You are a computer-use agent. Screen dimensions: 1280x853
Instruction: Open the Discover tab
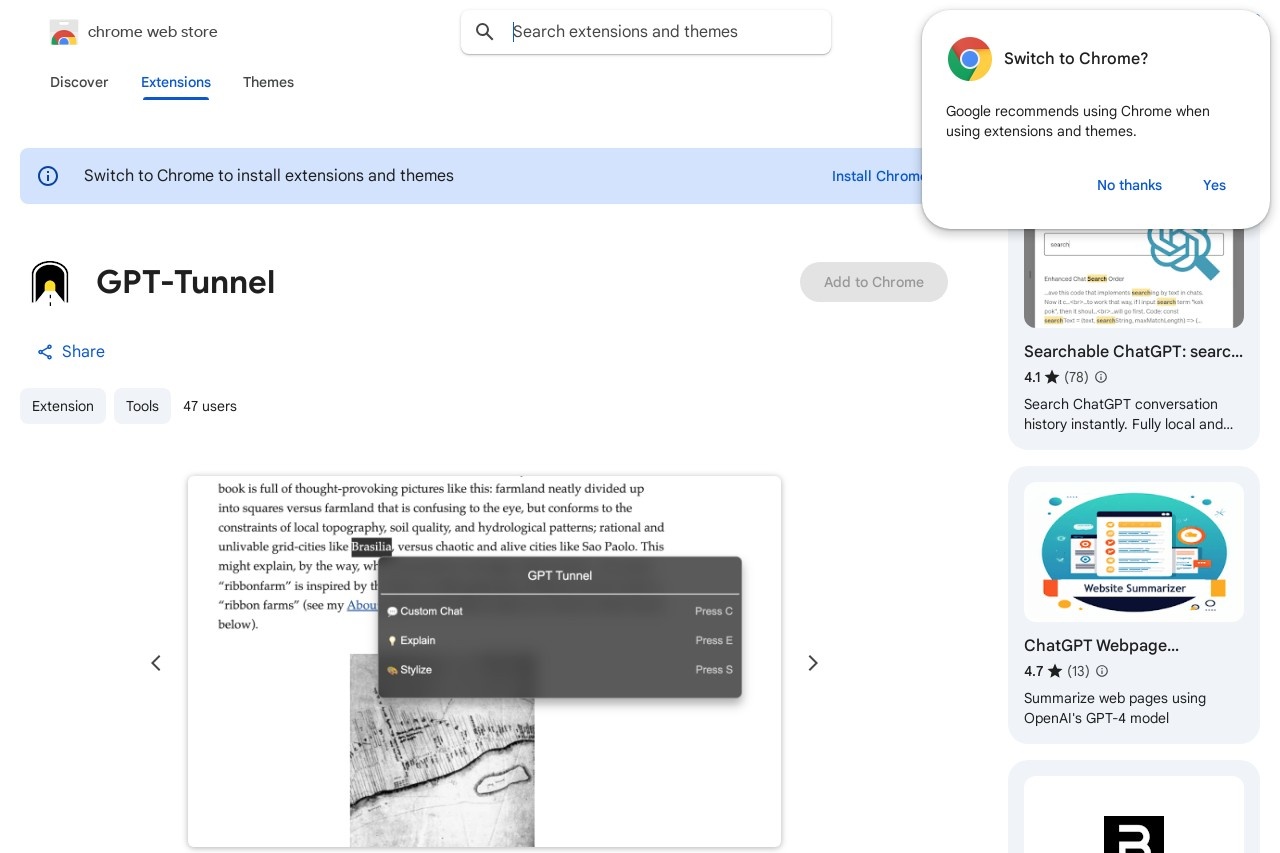tap(79, 82)
